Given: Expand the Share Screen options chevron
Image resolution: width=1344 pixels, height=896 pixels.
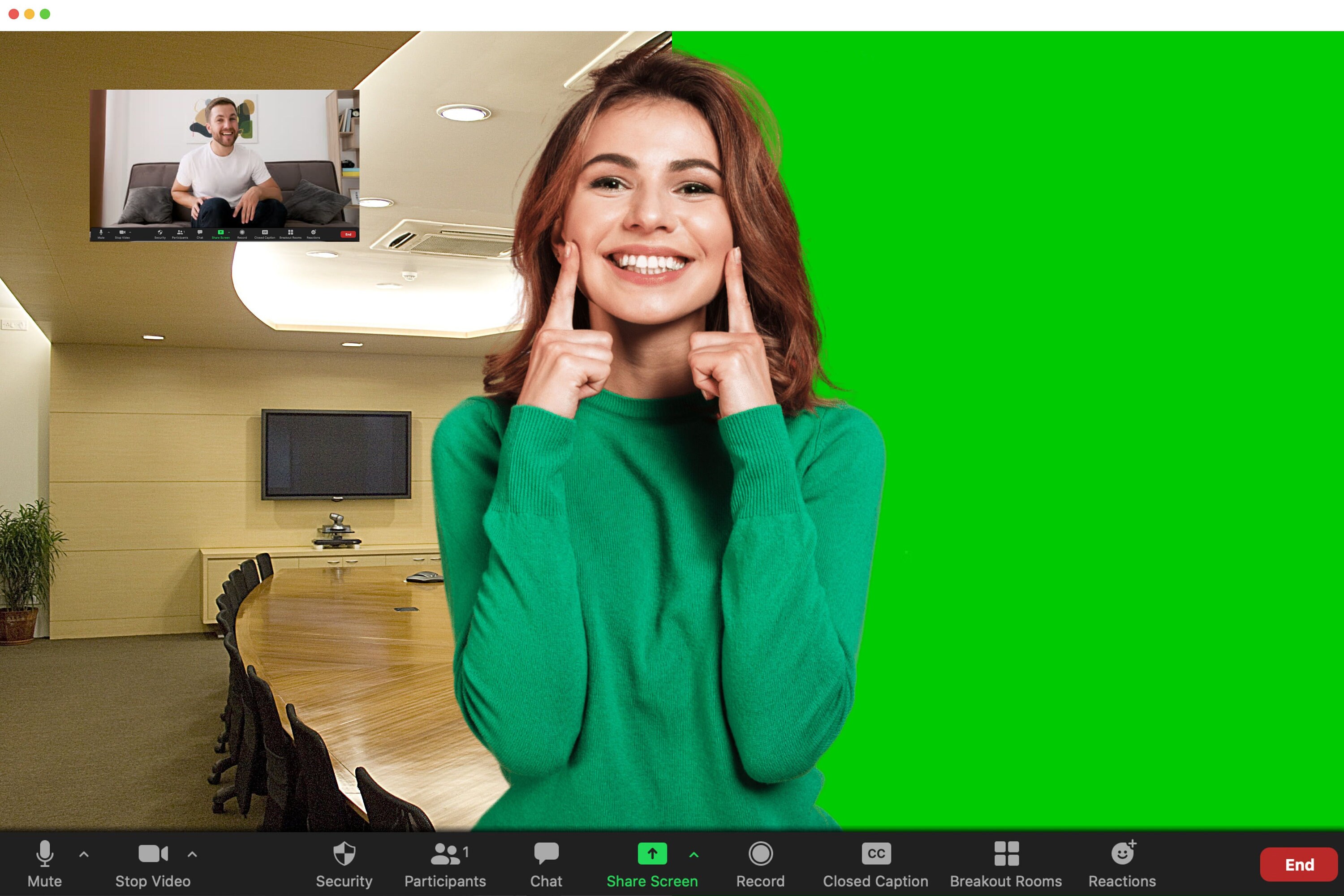Looking at the screenshot, I should 694,855.
